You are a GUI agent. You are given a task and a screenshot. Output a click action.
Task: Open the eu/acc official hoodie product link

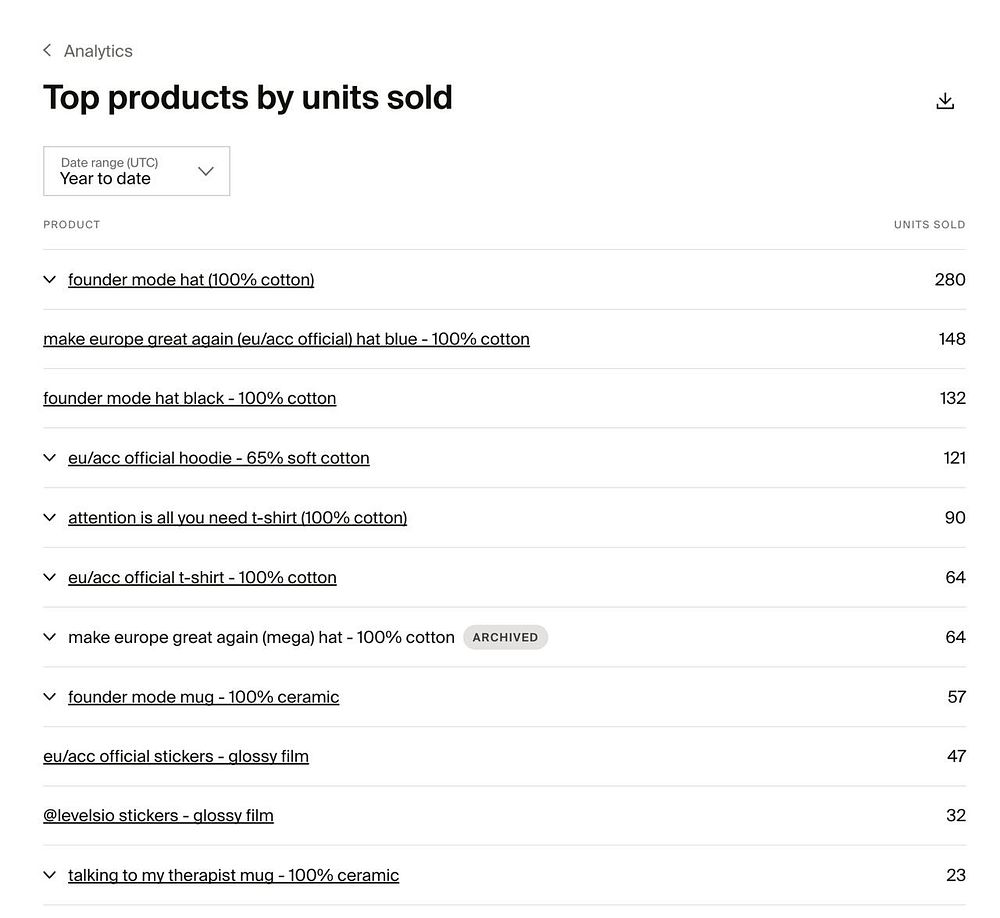tap(218, 458)
